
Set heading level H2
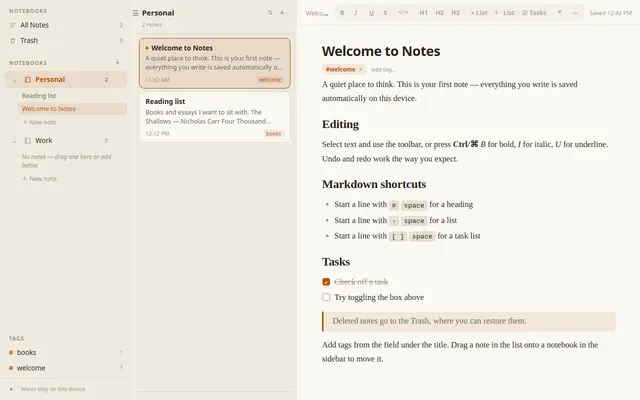pos(439,13)
